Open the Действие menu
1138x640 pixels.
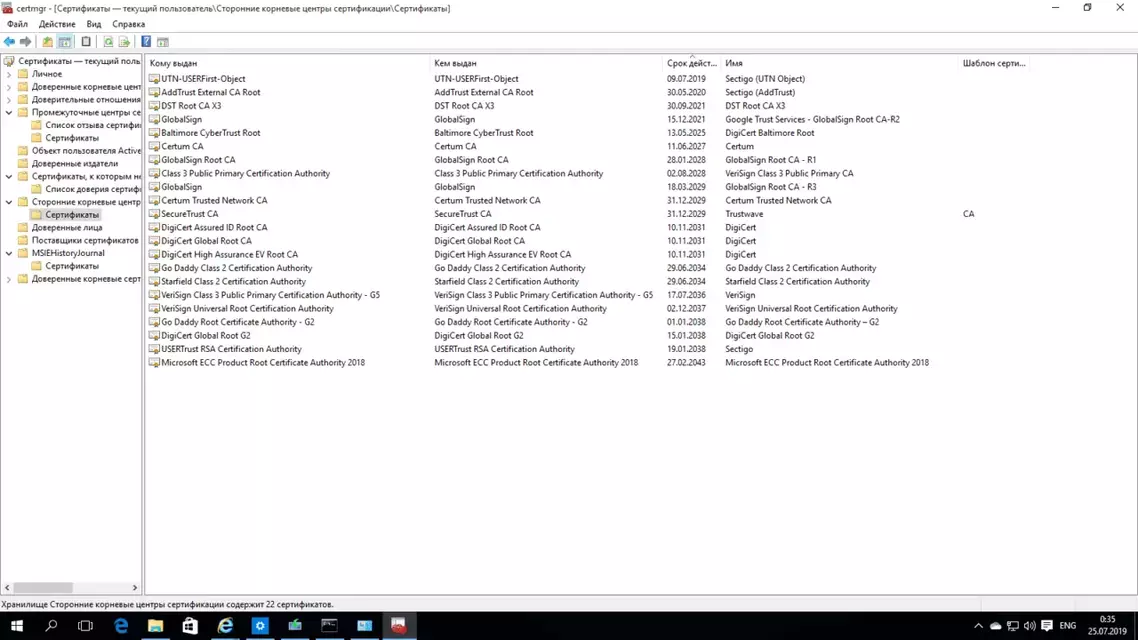(x=57, y=24)
